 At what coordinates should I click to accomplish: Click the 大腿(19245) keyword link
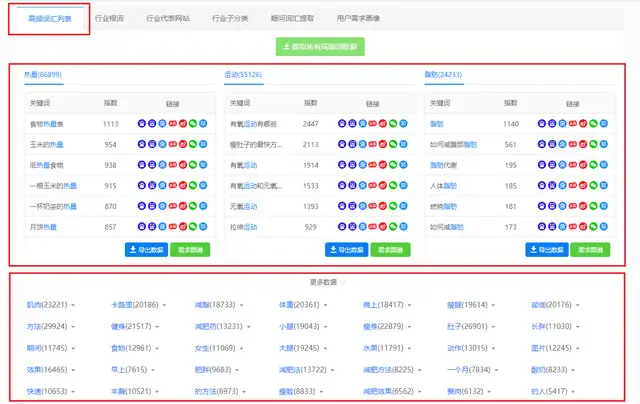click(299, 348)
